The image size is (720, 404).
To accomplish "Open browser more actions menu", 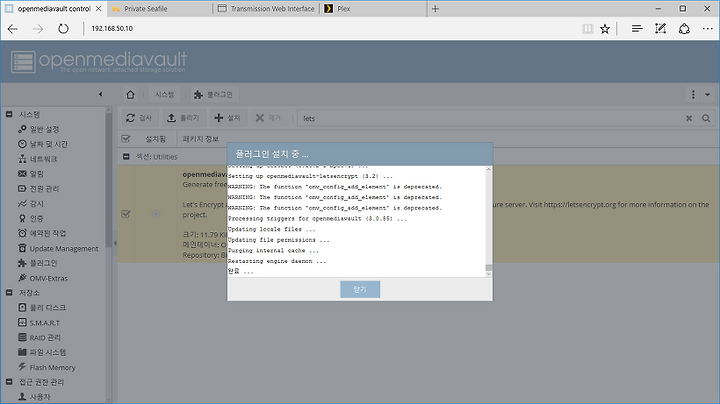I will (708, 29).
